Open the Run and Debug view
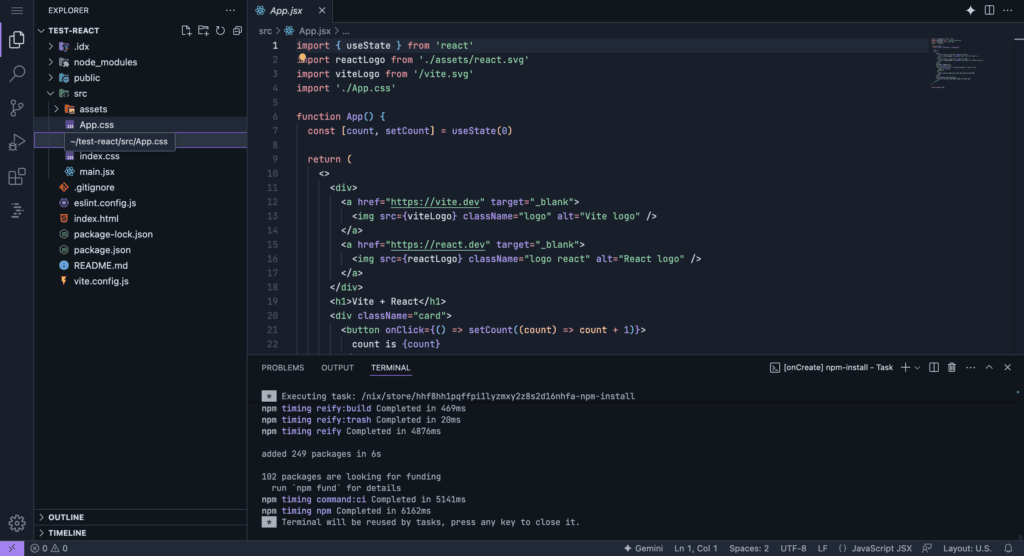Image resolution: width=1024 pixels, height=556 pixels. (17, 142)
